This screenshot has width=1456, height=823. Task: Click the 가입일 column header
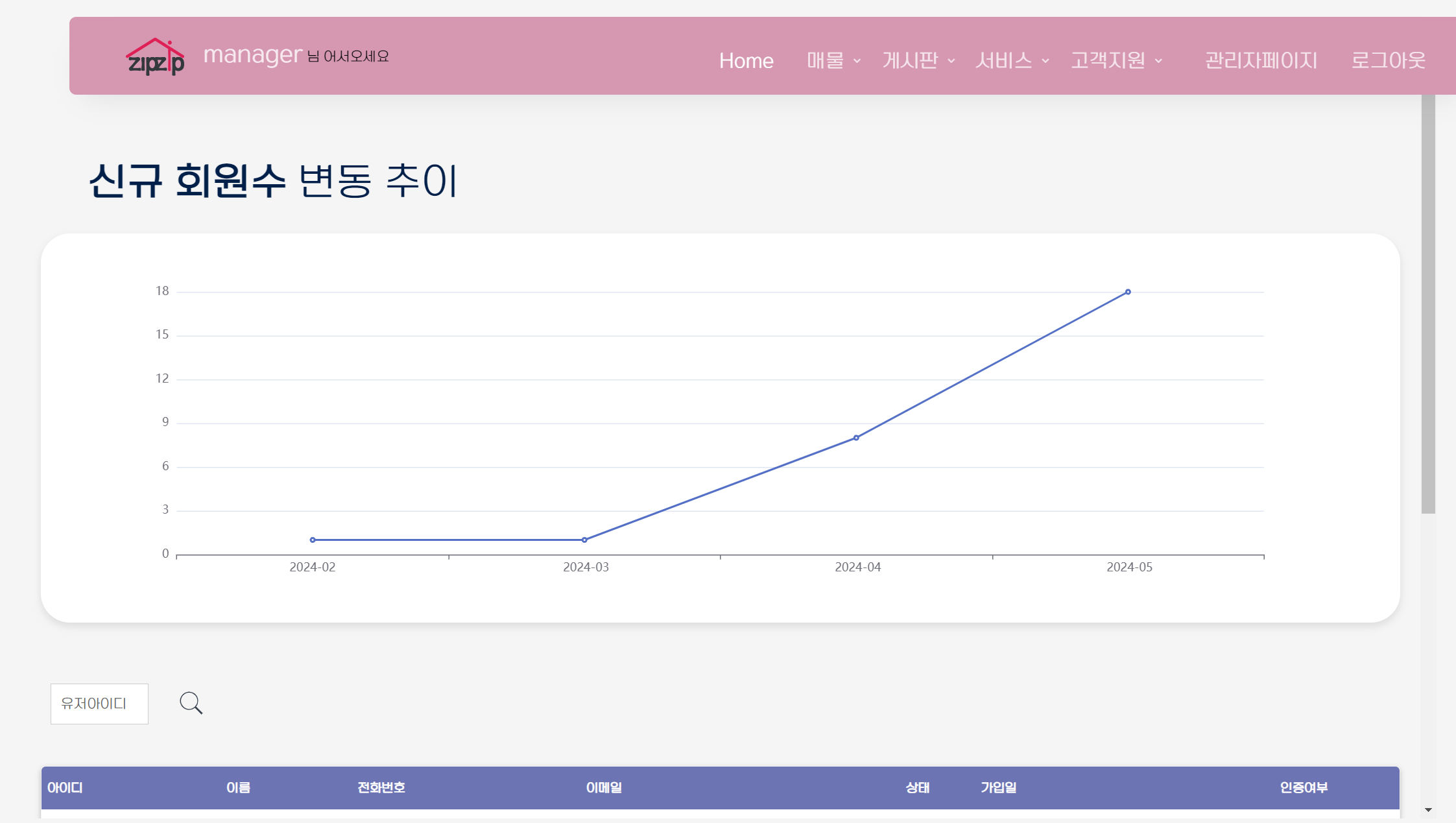coord(998,787)
